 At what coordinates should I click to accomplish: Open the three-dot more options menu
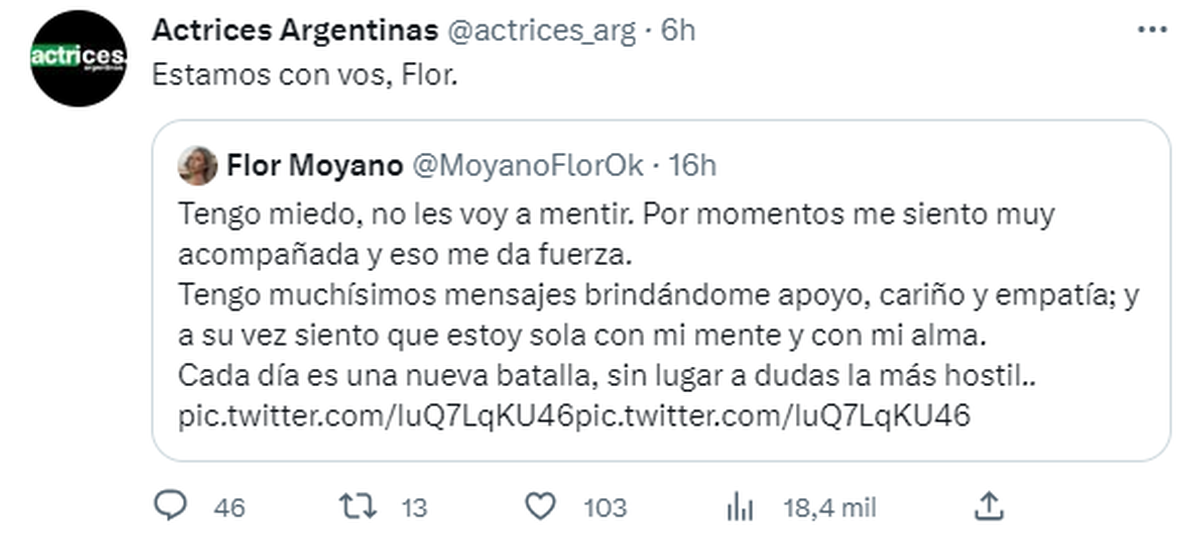[1152, 31]
